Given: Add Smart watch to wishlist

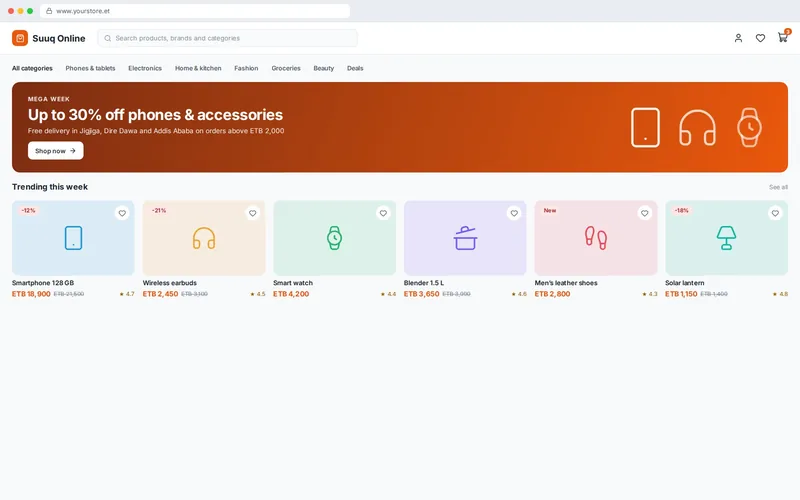Looking at the screenshot, I should [x=383, y=213].
